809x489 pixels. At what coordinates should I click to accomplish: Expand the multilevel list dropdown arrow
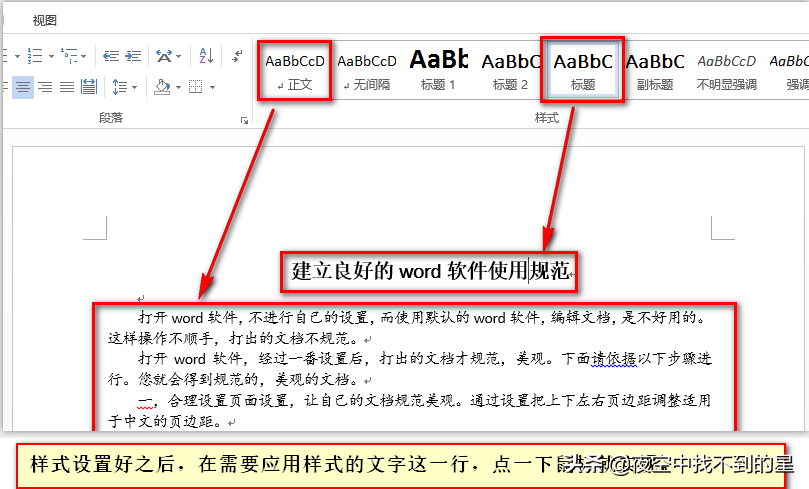[84, 56]
